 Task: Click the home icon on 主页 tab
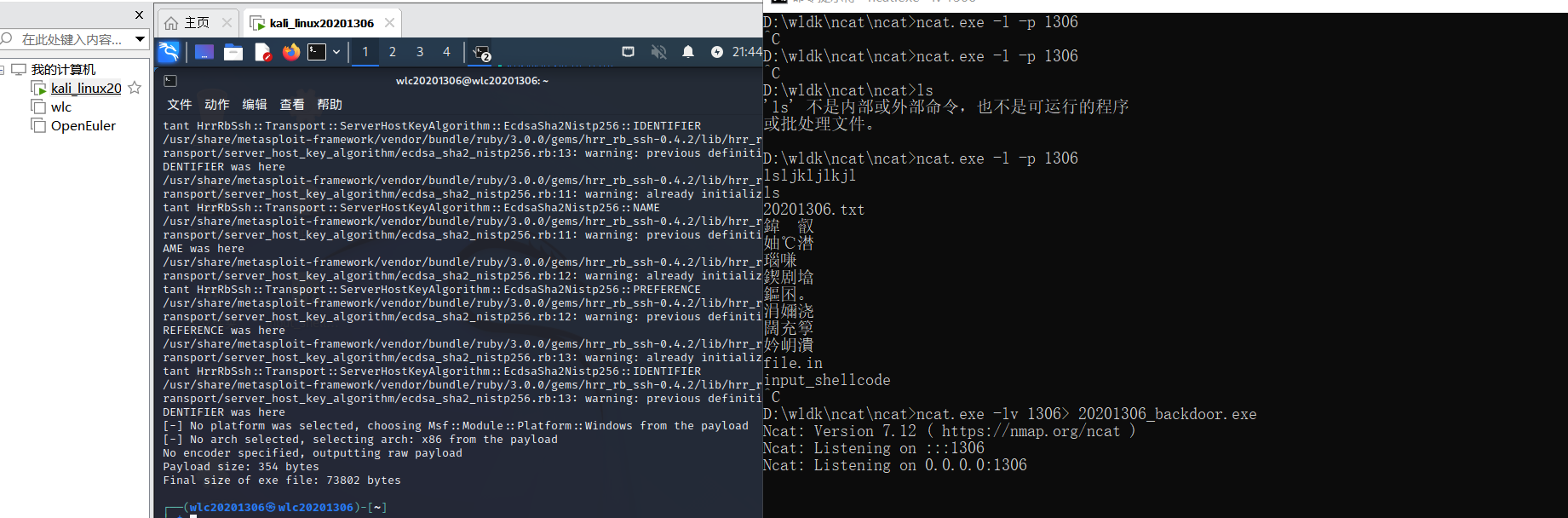tap(172, 23)
